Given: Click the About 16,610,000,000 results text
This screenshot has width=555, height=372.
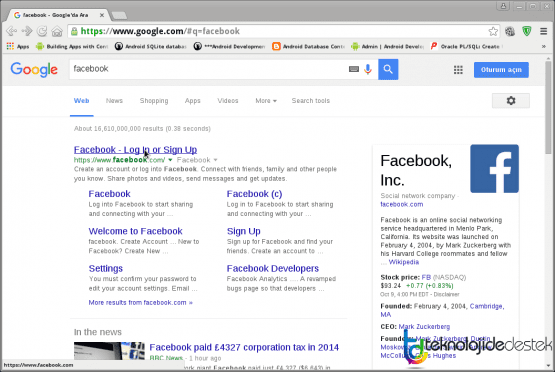Looking at the screenshot, I should pos(142,128).
